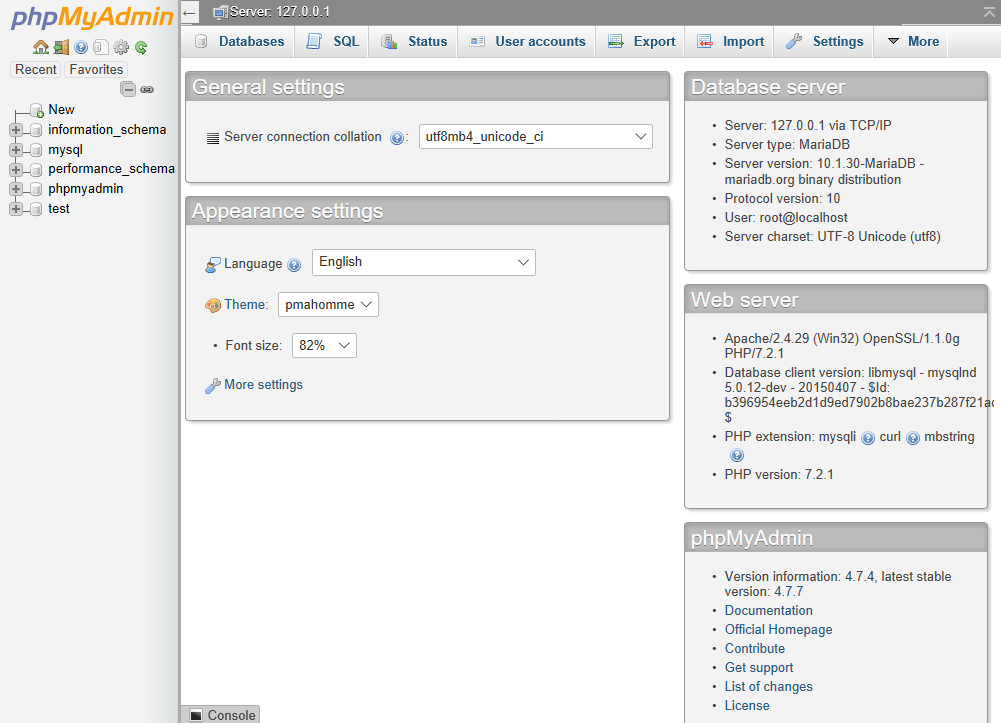Click the wrench icon beside More settings
The width and height of the screenshot is (1001, 723).
click(213, 385)
